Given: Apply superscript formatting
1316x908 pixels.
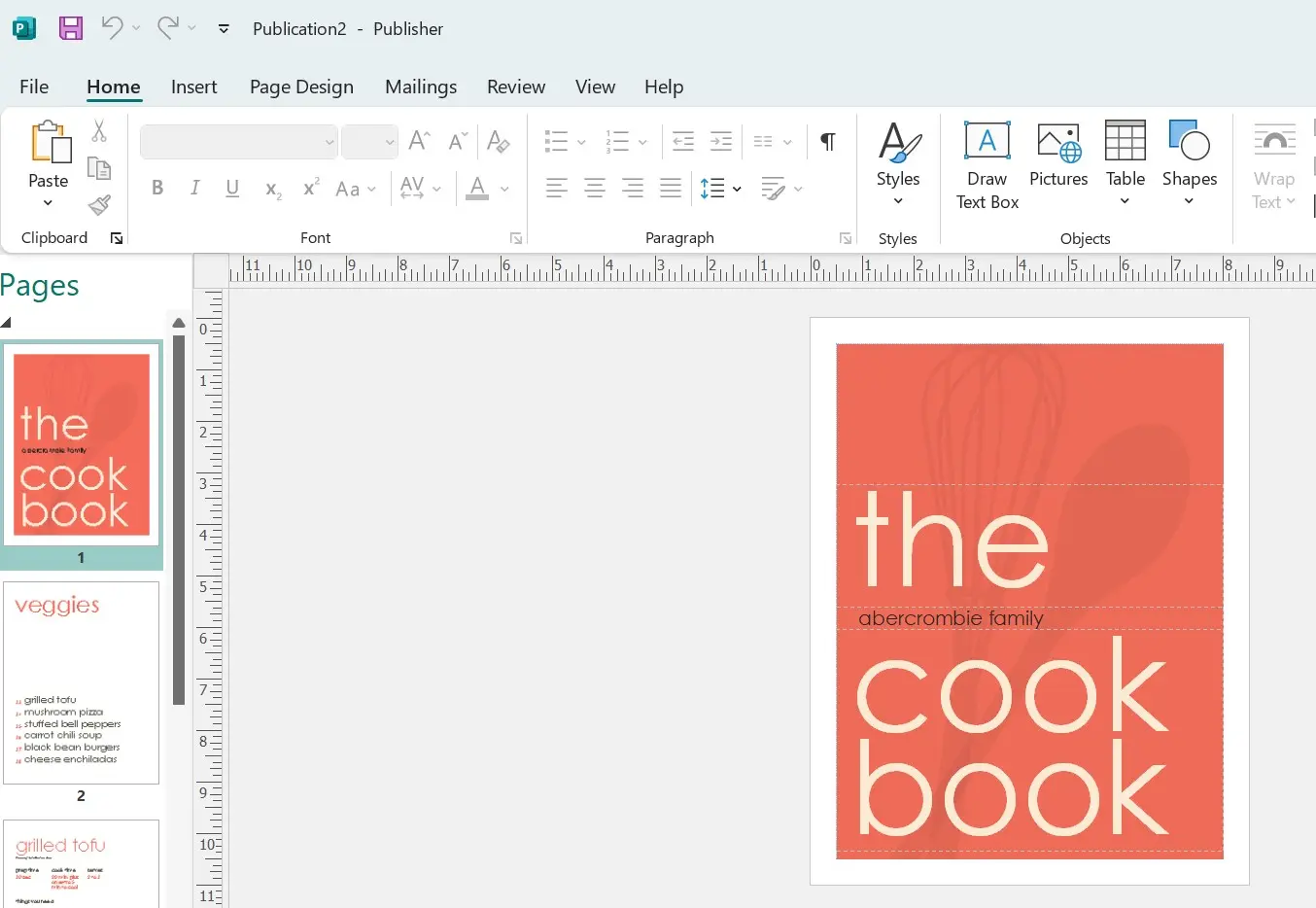Looking at the screenshot, I should pos(309,188).
